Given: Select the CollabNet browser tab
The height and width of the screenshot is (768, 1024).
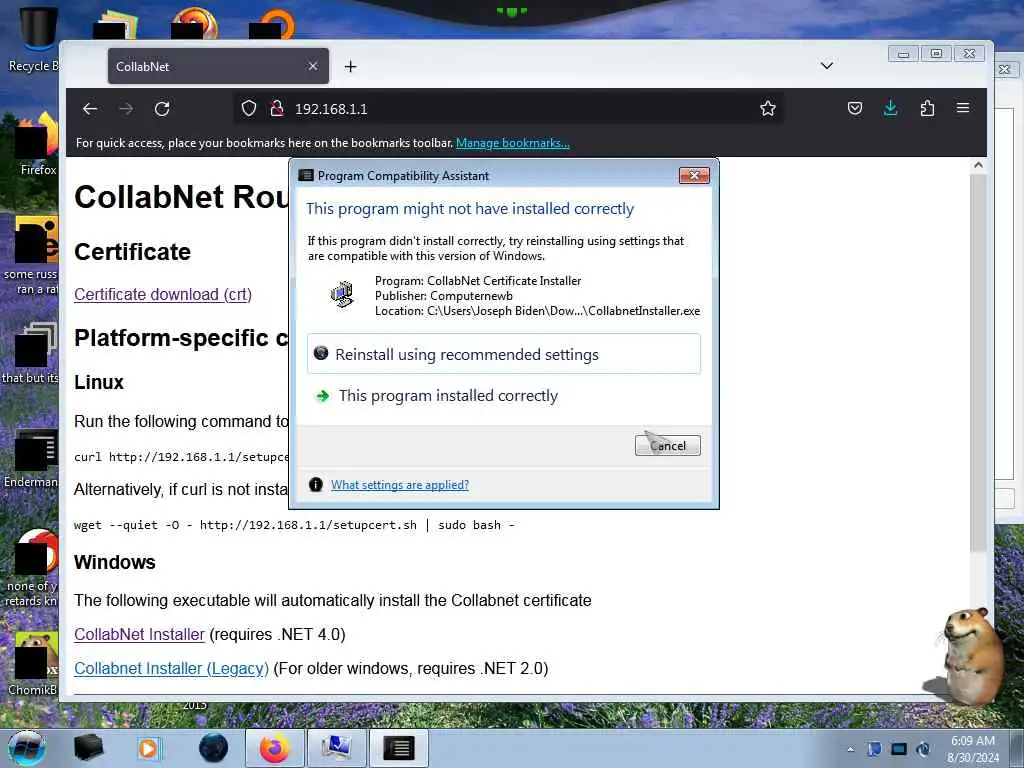Looking at the screenshot, I should (x=218, y=66).
